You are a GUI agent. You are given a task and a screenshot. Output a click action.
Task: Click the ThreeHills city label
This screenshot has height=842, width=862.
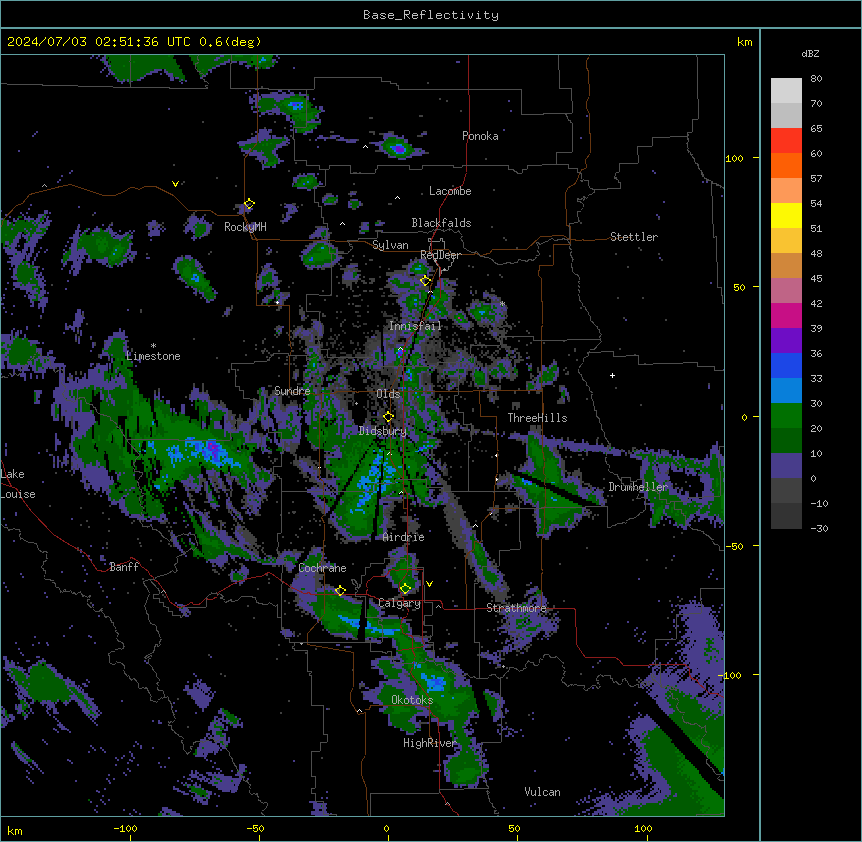click(x=537, y=418)
